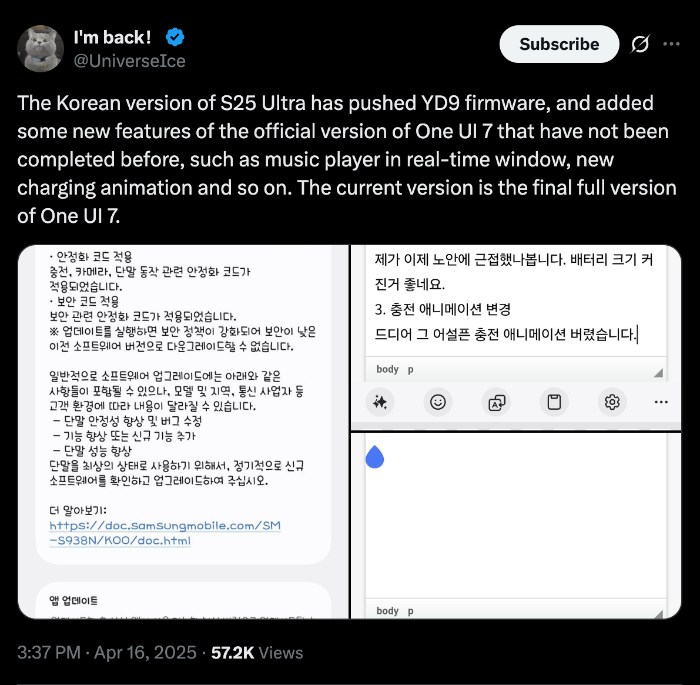The height and width of the screenshot is (685, 700).
Task: Click the I'm back! display name
Action: click(x=113, y=38)
